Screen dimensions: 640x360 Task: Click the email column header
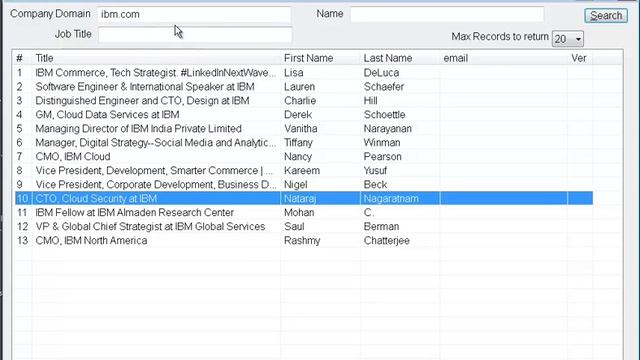tap(456, 58)
